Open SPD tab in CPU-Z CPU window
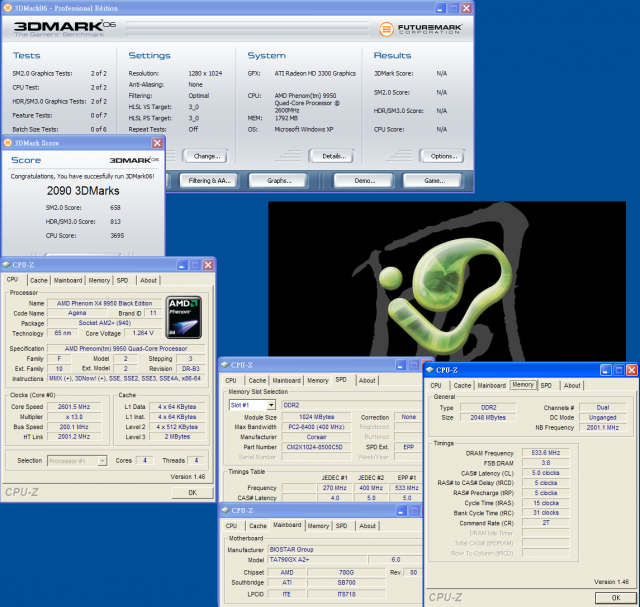 122,280
